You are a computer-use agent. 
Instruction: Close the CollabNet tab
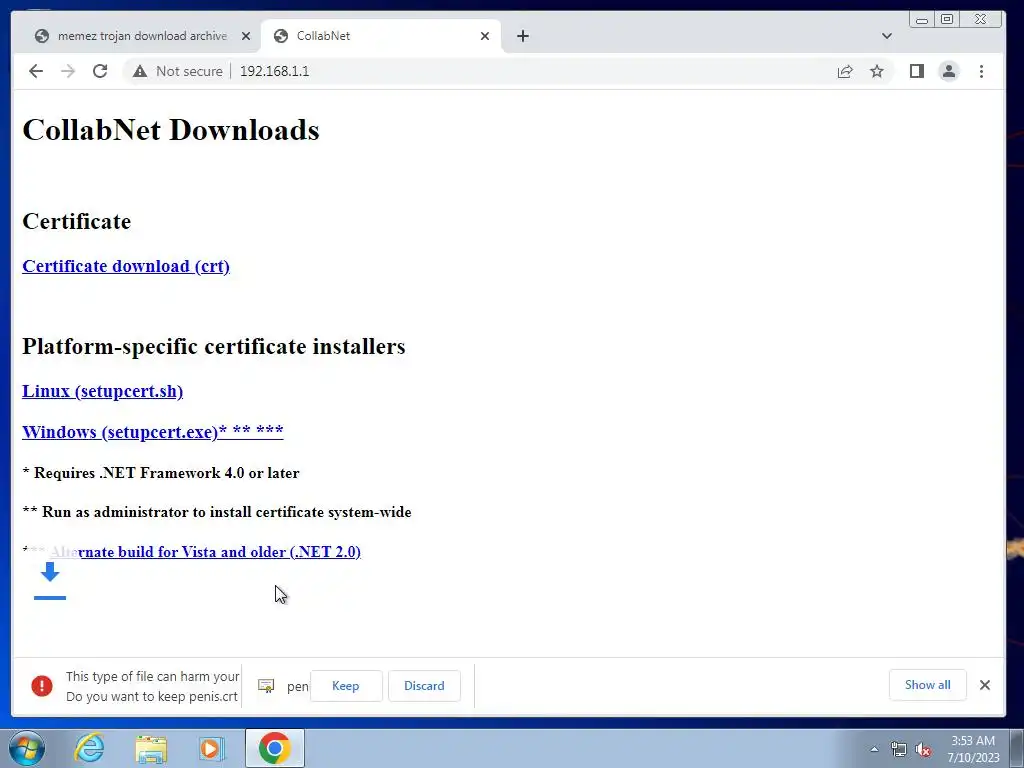pos(485,36)
